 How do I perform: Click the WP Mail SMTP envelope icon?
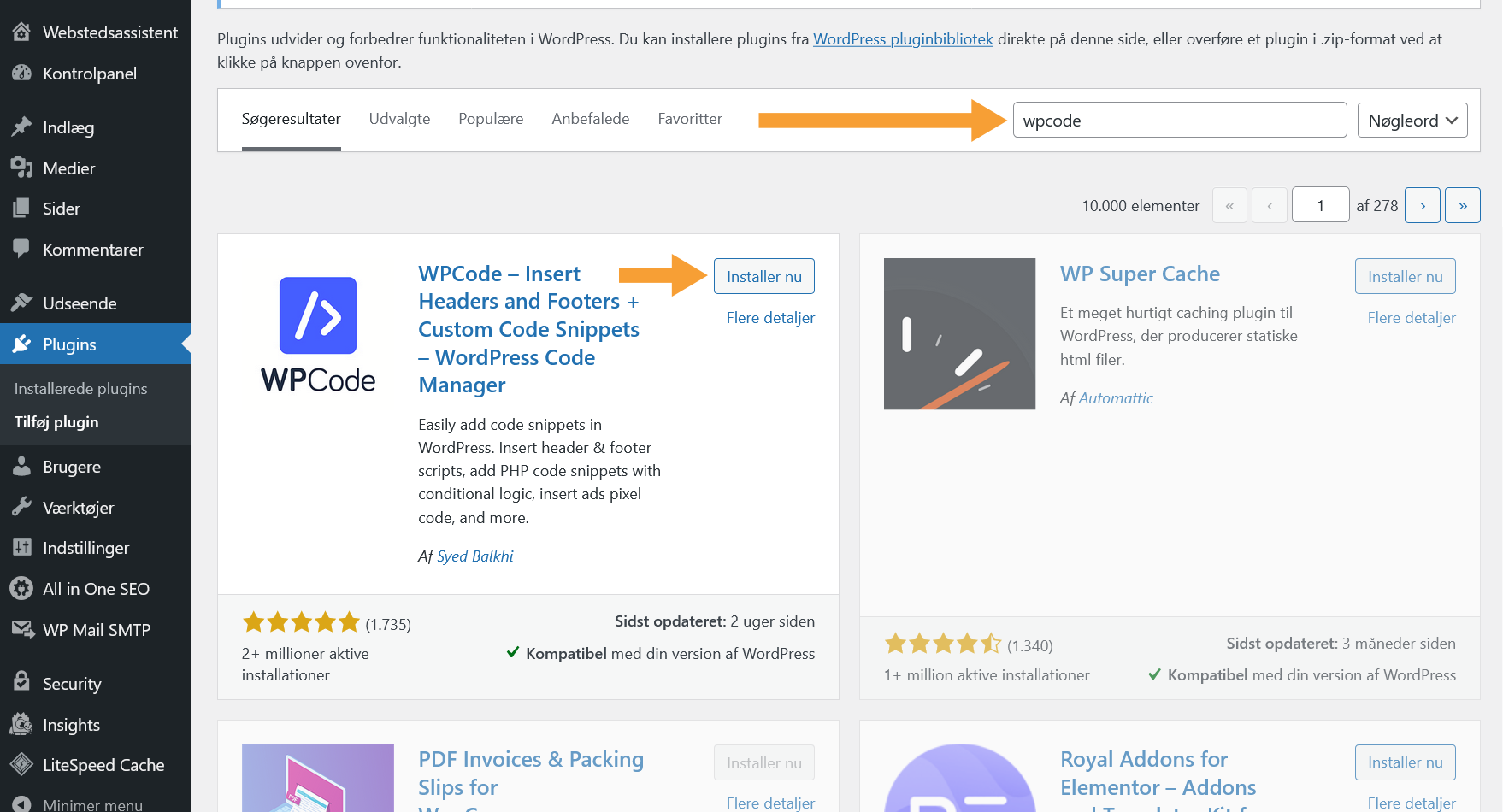21,629
